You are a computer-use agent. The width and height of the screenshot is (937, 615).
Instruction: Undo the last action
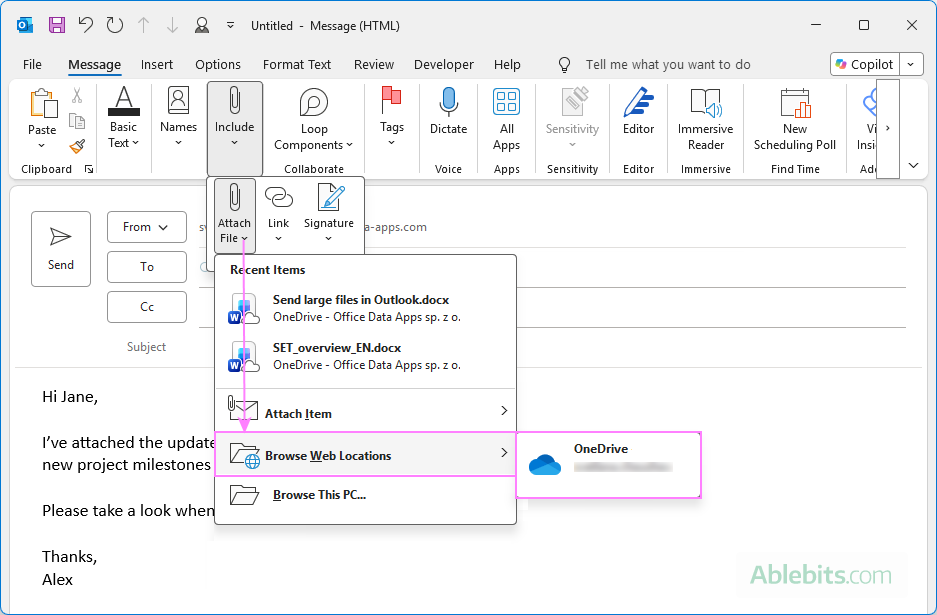(x=85, y=25)
